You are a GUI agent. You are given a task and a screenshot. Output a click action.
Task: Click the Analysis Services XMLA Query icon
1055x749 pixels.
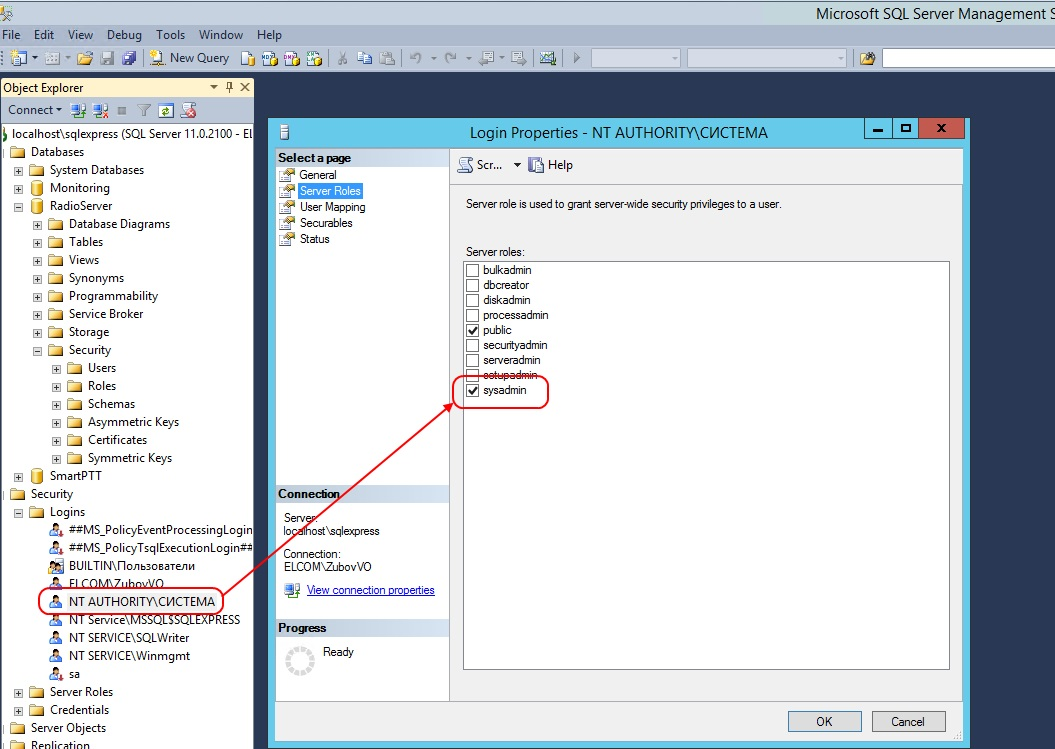click(x=314, y=59)
